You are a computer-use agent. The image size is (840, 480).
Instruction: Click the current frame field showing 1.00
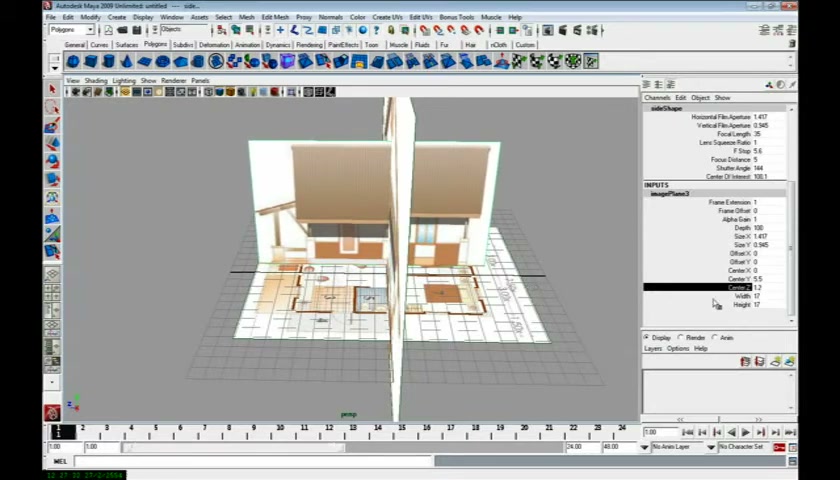[x=661, y=432]
